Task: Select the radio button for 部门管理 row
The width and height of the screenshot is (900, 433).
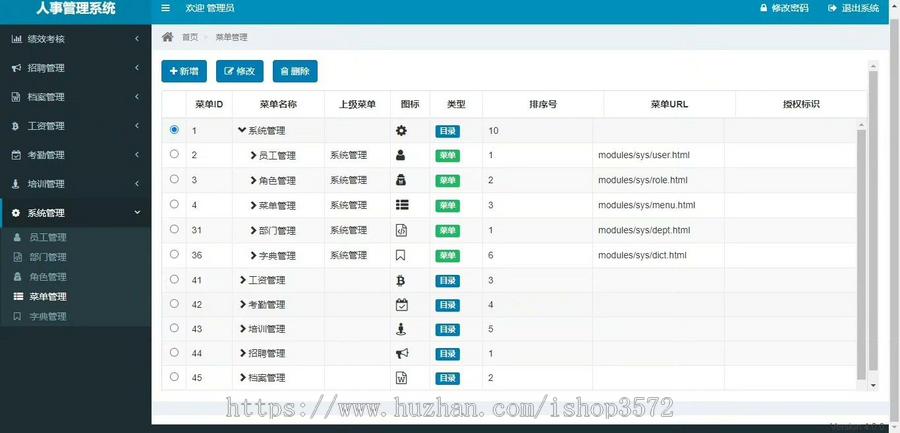Action: (x=174, y=229)
